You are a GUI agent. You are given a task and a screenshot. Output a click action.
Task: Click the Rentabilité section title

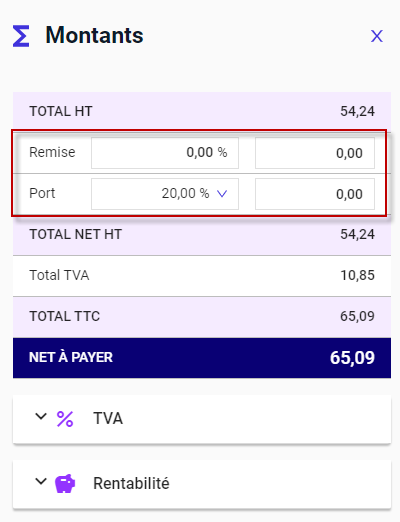click(x=131, y=483)
